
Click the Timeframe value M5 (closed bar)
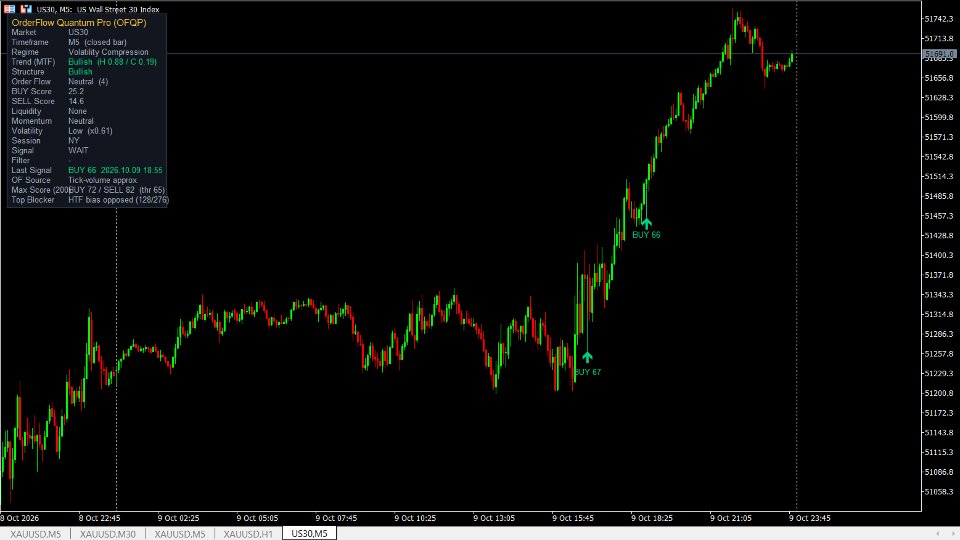[x=97, y=42]
